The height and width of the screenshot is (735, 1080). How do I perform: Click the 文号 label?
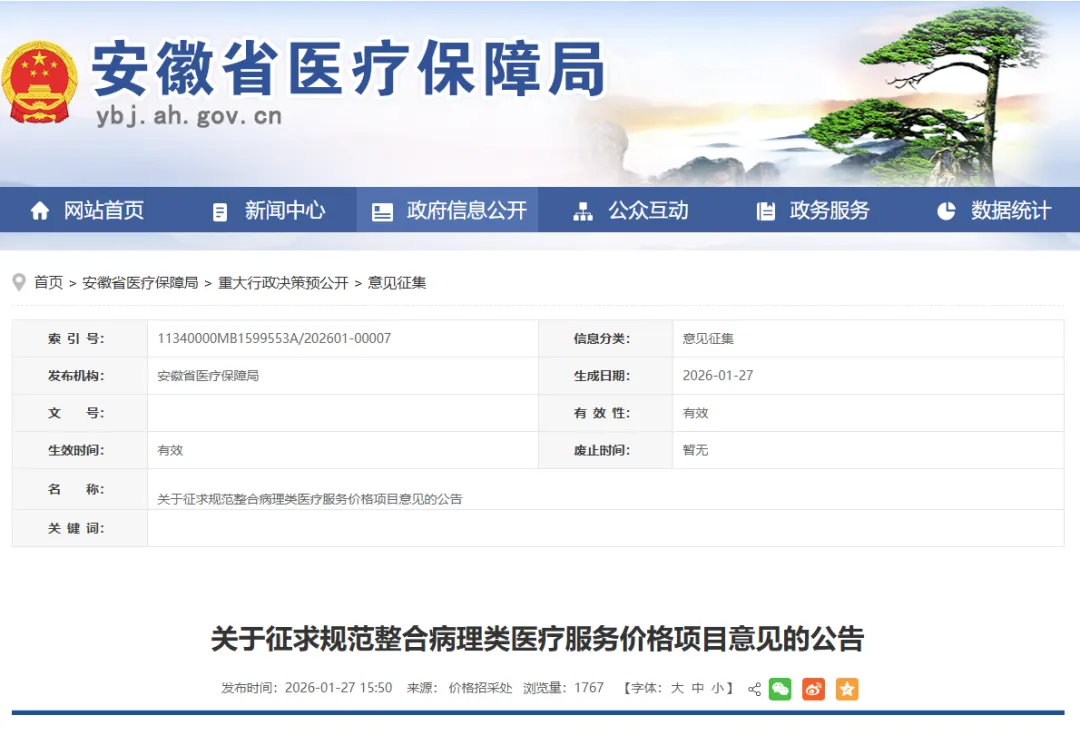tap(76, 413)
